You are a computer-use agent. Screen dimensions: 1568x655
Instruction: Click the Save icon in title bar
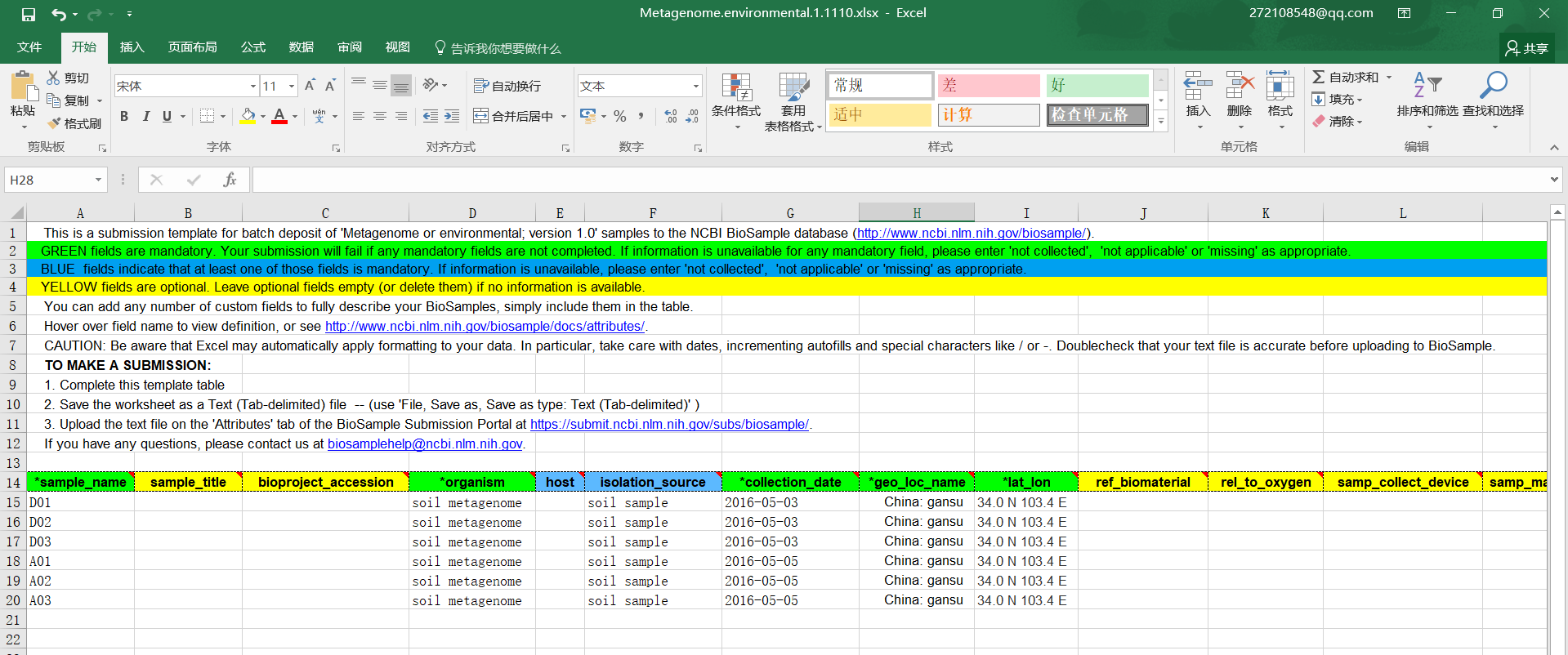pyautogui.click(x=29, y=14)
